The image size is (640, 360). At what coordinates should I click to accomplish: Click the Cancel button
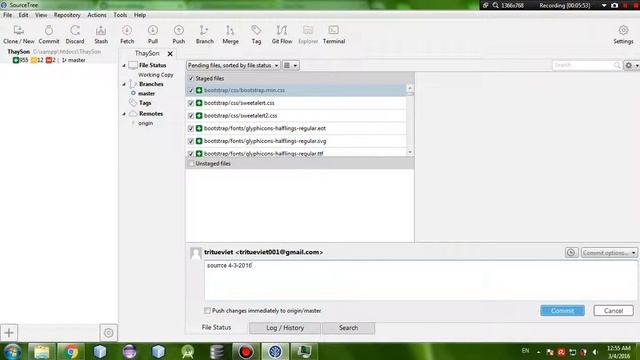coord(613,311)
